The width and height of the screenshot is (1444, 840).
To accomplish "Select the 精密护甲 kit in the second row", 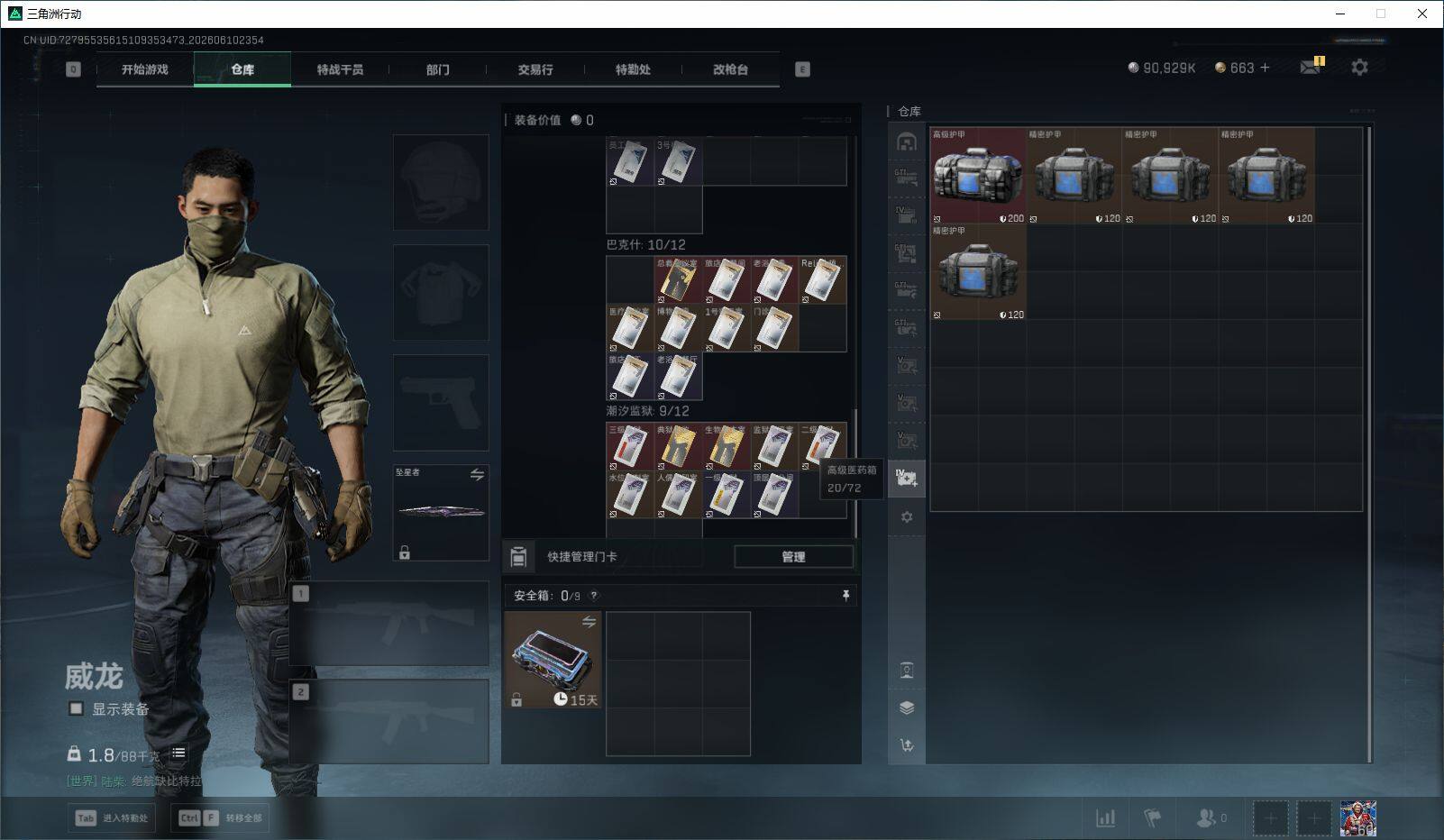I will (x=978, y=272).
